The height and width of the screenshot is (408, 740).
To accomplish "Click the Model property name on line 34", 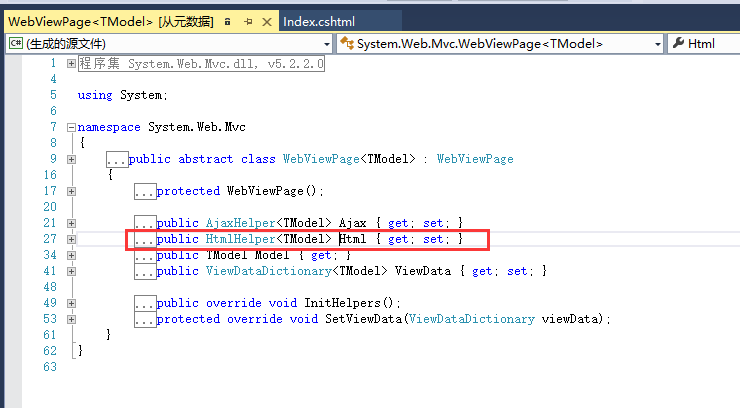I will click(x=272, y=255).
